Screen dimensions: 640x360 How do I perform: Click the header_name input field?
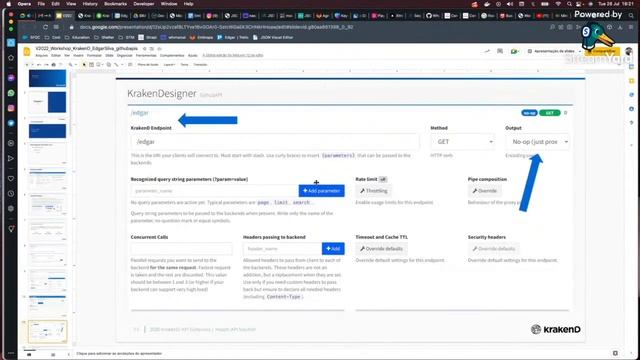point(282,249)
